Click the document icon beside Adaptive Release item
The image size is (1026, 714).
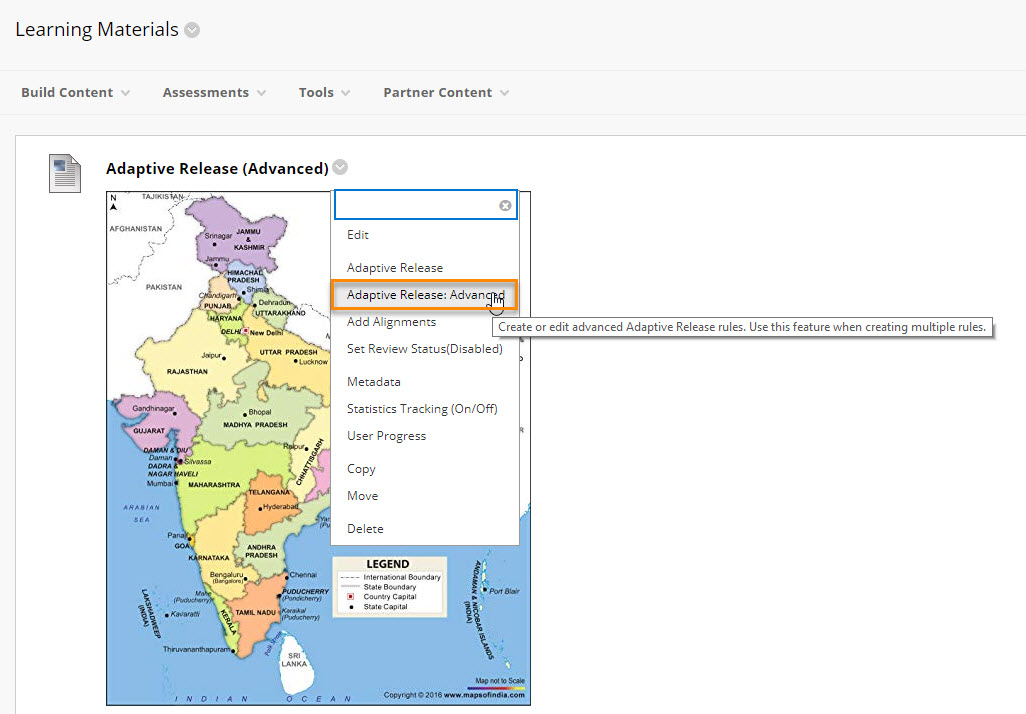pos(65,173)
